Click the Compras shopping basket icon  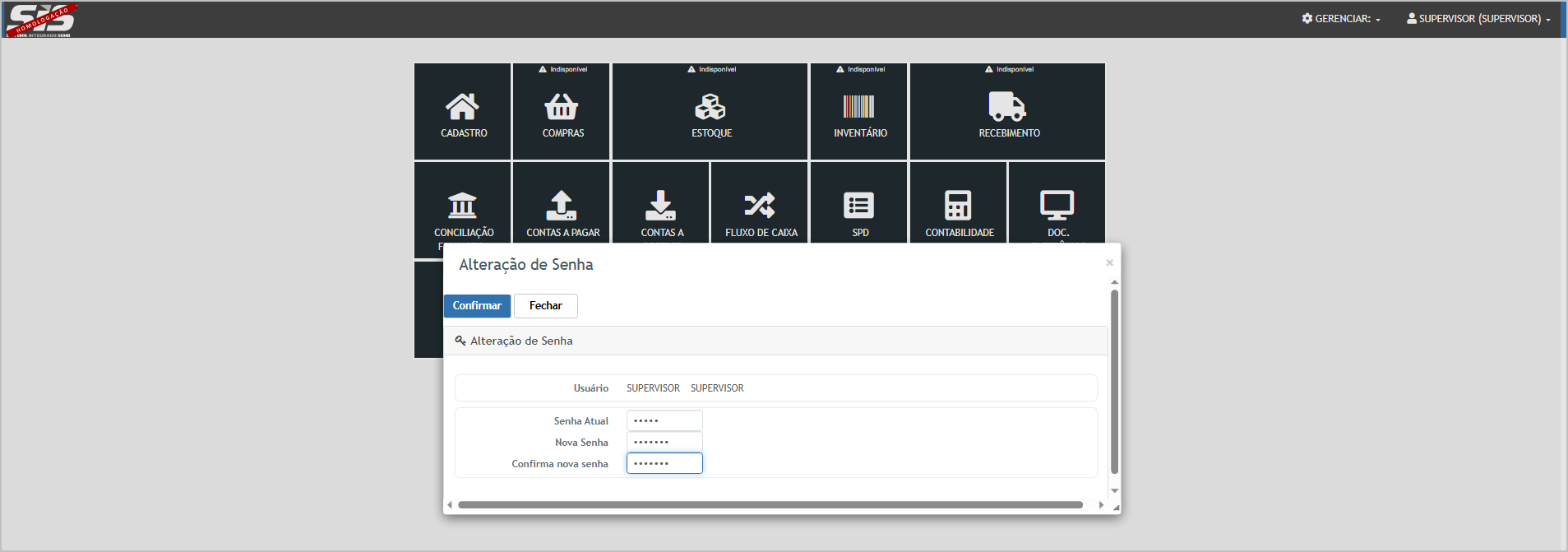coord(562,107)
